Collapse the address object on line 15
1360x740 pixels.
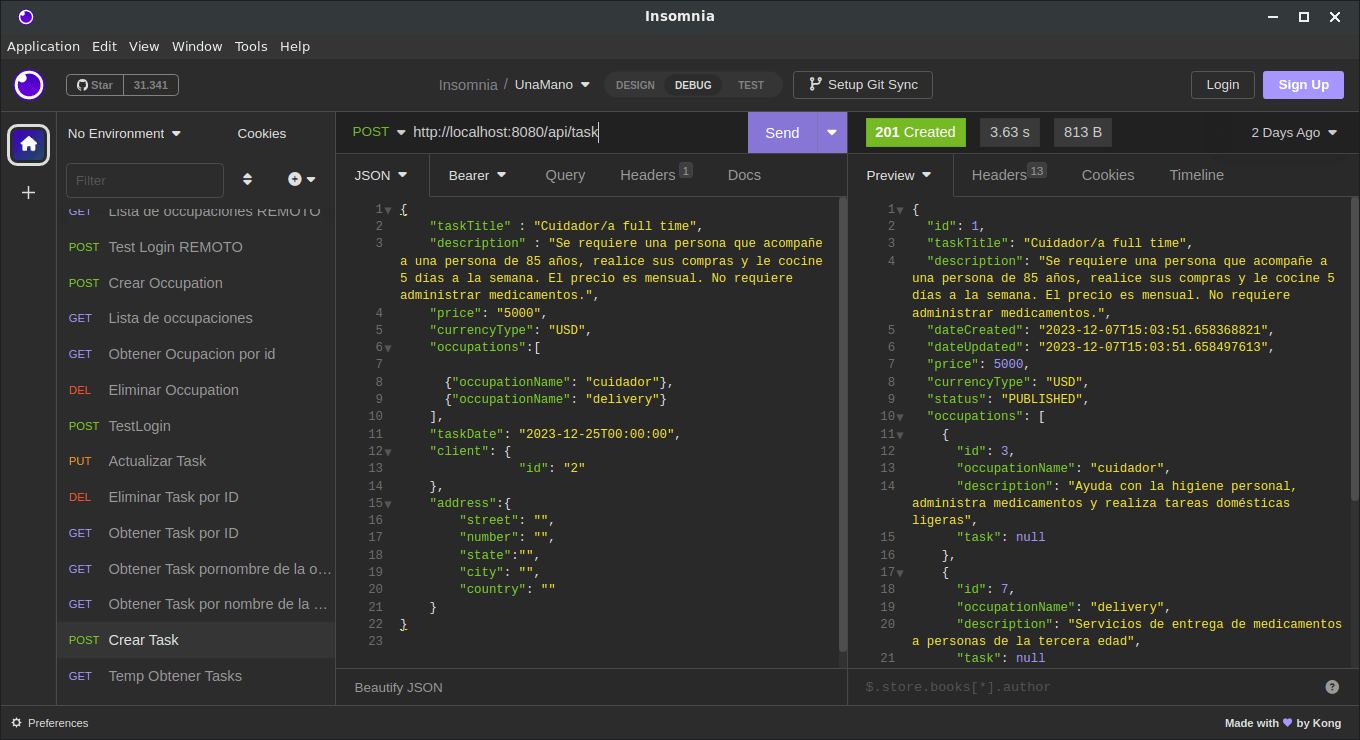coord(388,504)
